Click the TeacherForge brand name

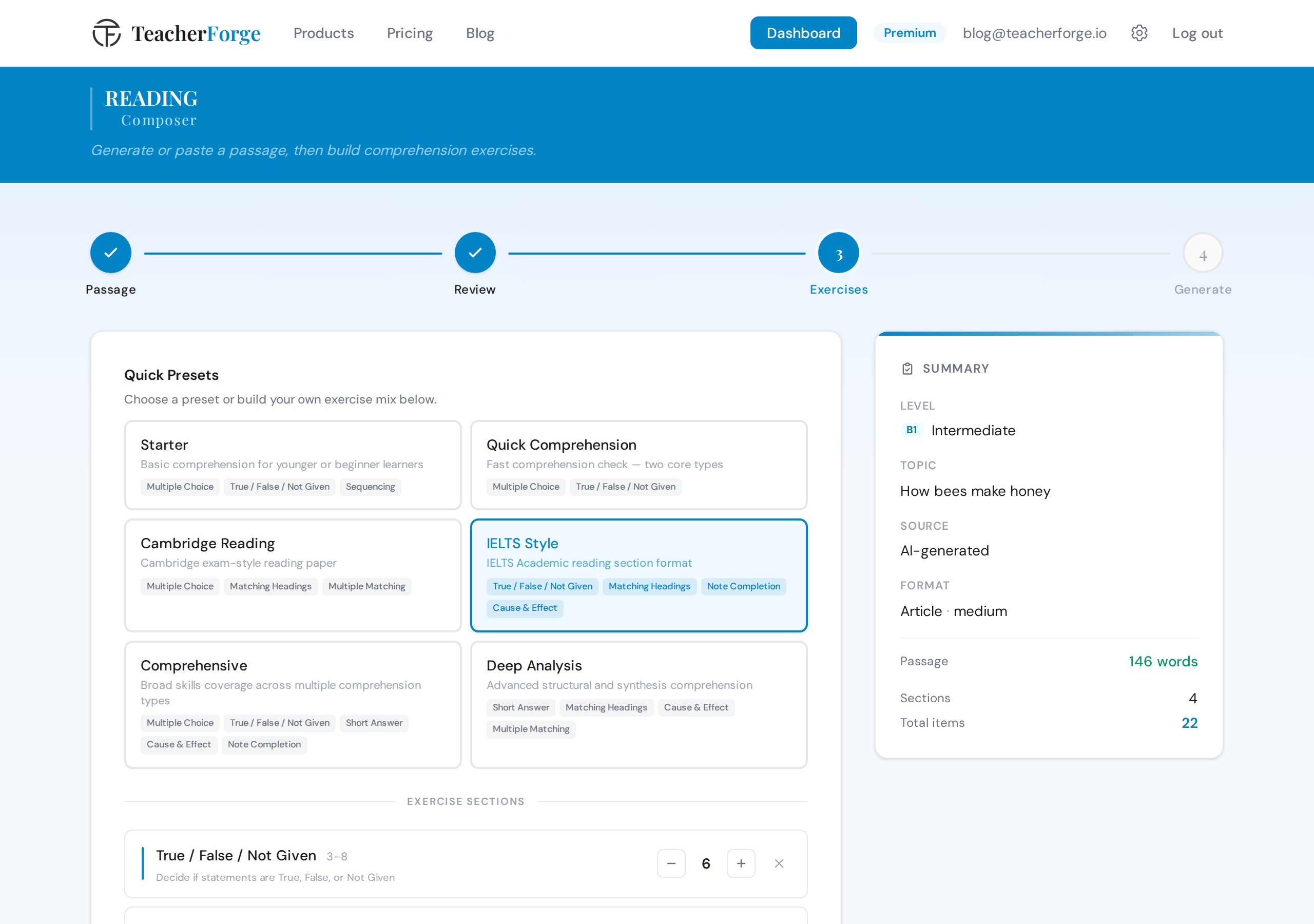tap(196, 34)
